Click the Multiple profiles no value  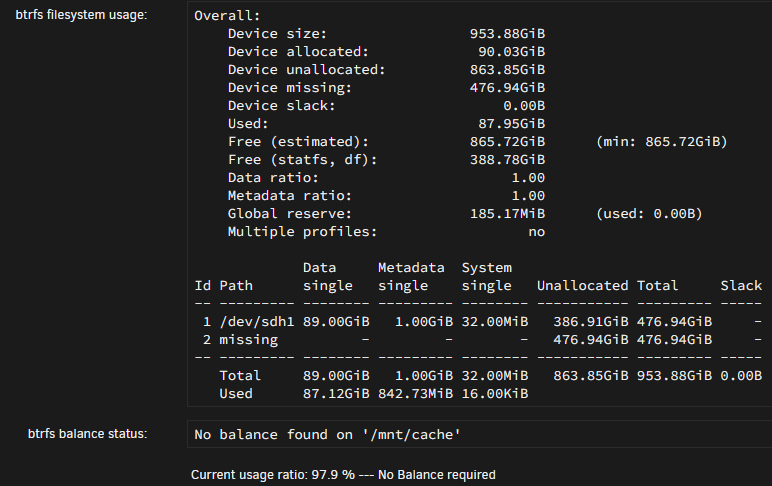click(537, 232)
